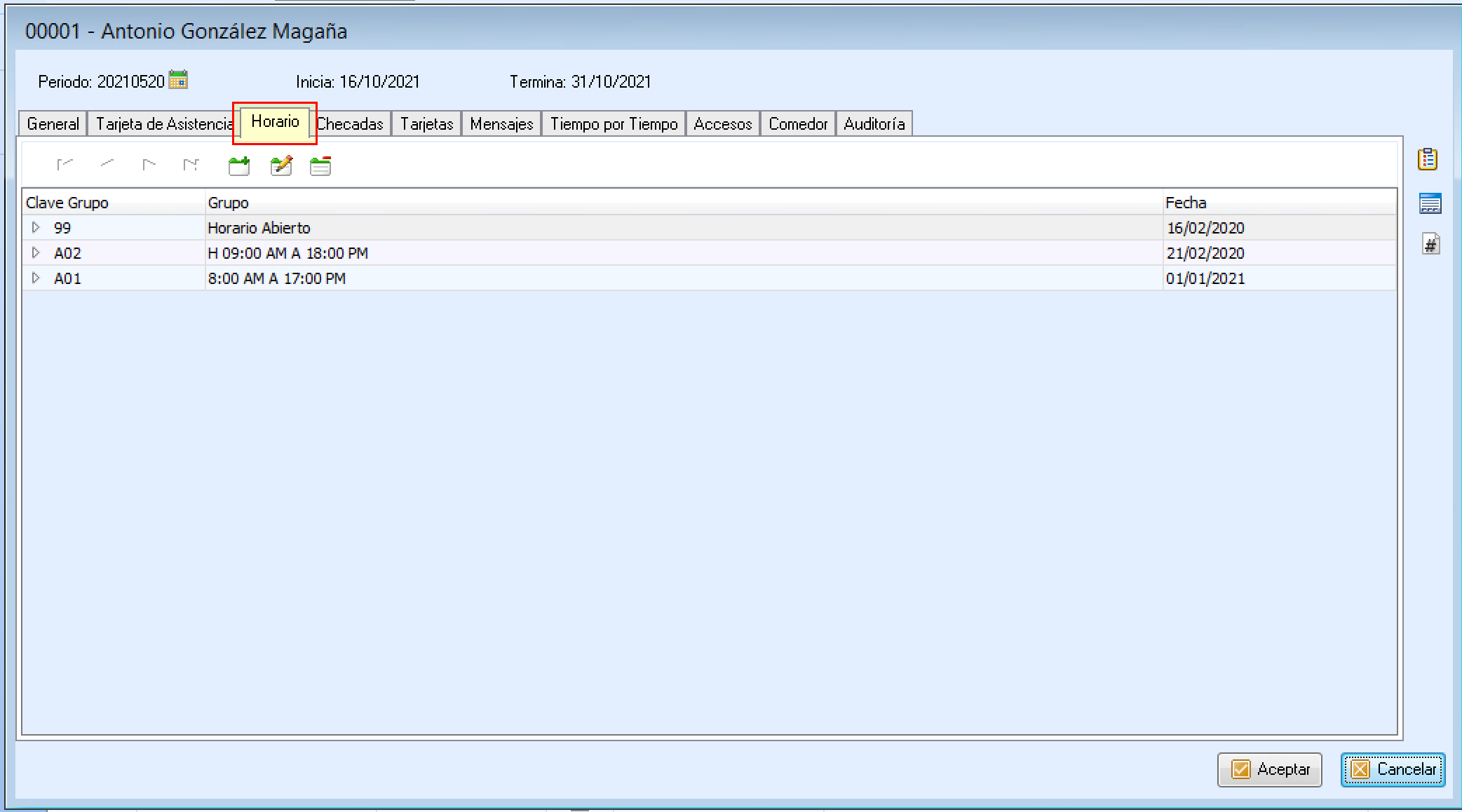Click the delete record icon with red minus
This screenshot has width=1462, height=812.
click(320, 166)
